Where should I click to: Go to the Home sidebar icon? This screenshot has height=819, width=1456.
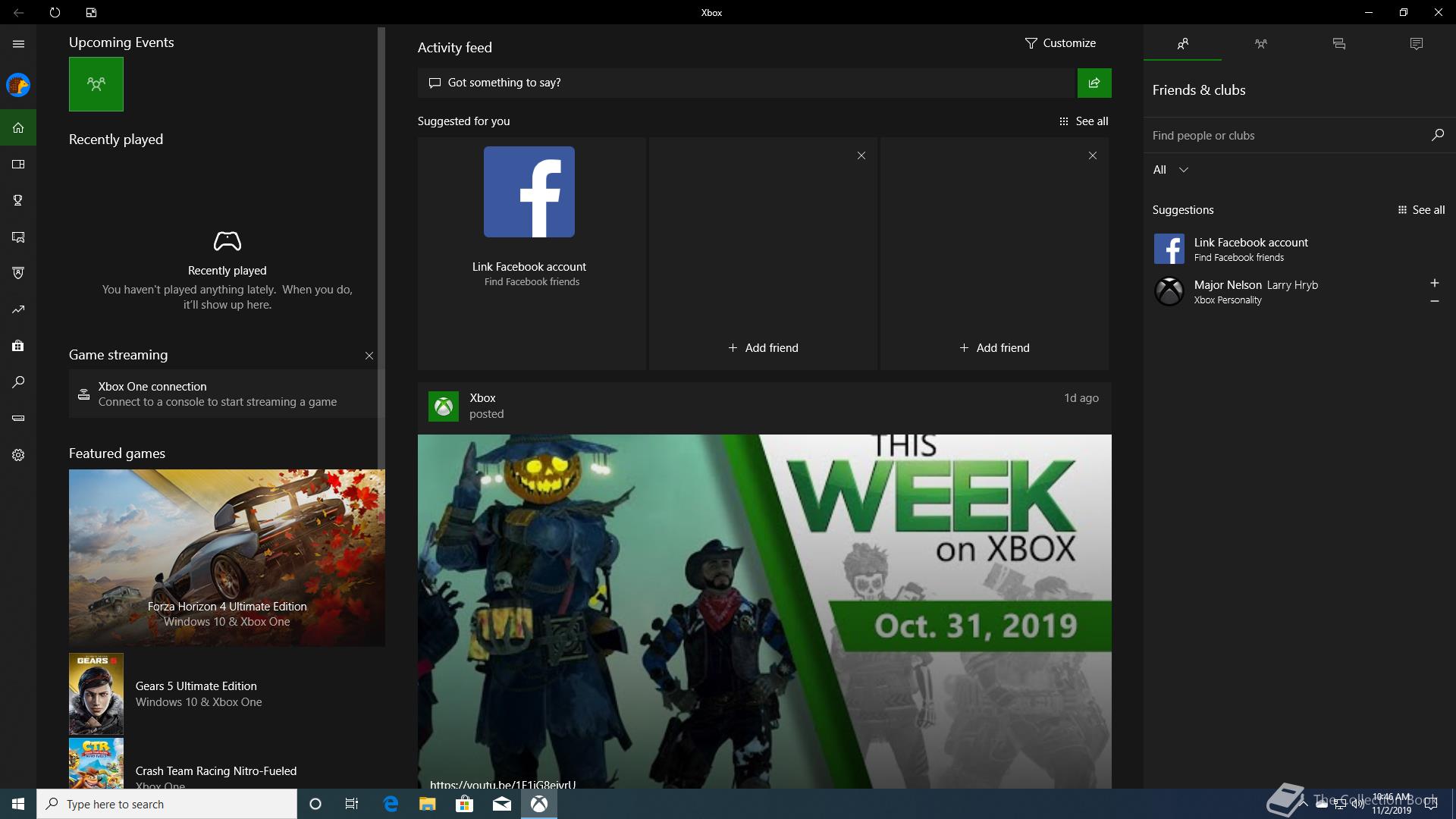tap(18, 127)
